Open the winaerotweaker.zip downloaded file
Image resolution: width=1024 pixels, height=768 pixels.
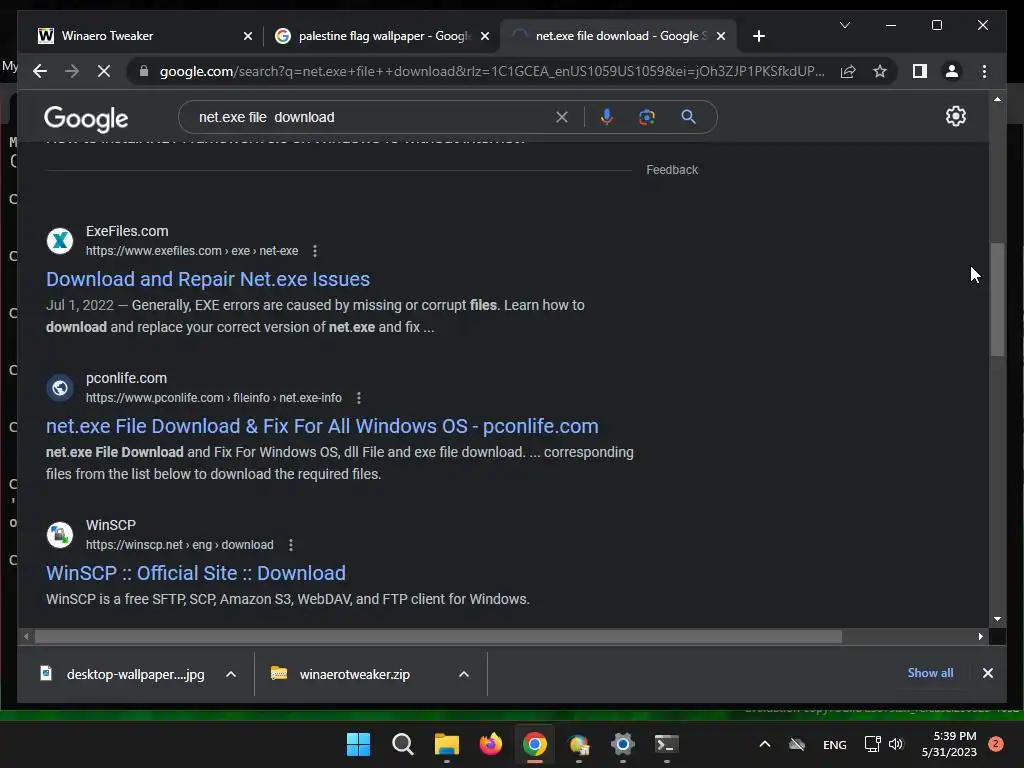(x=343, y=674)
